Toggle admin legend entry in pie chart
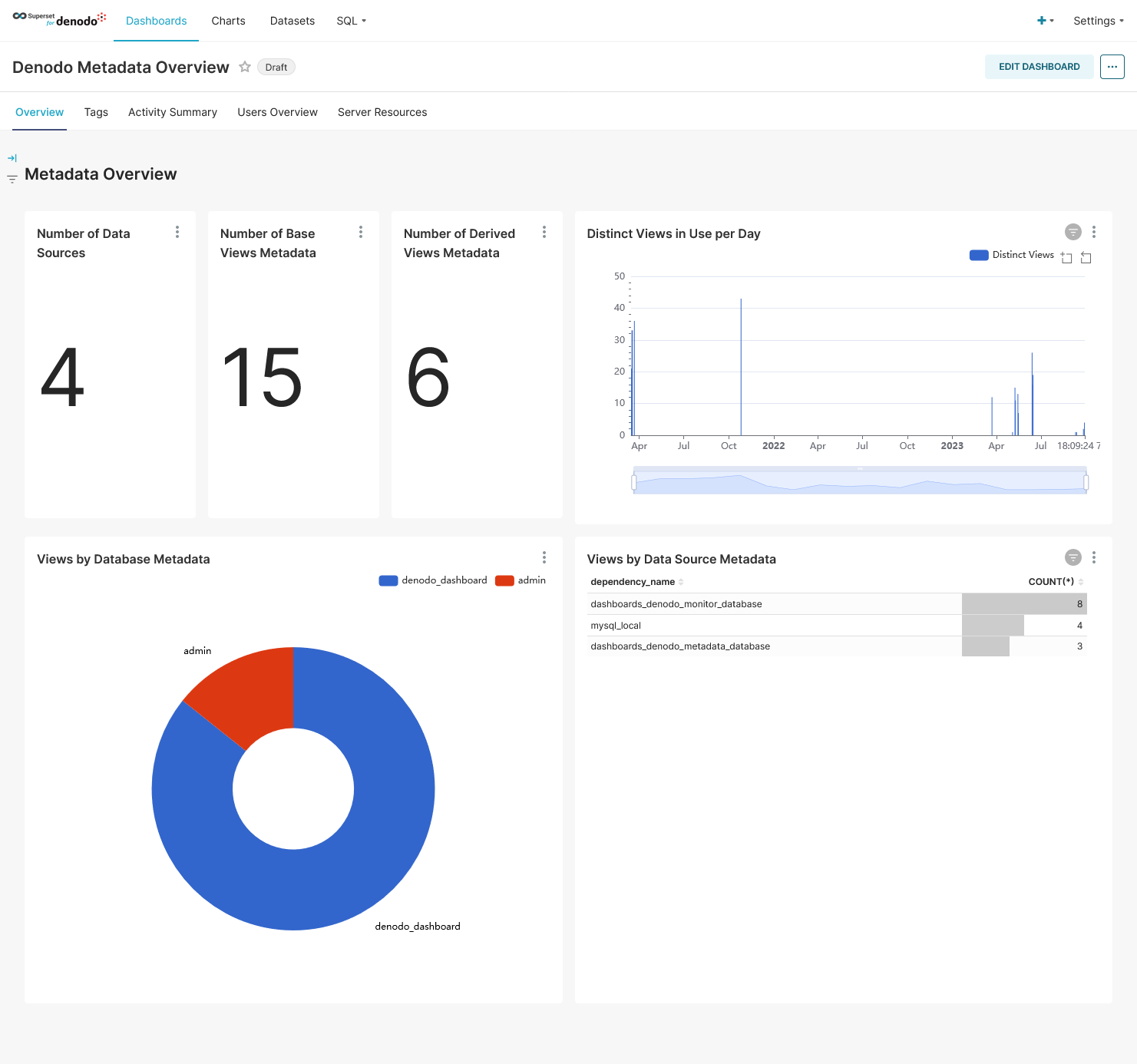Image resolution: width=1137 pixels, height=1064 pixels. click(x=521, y=580)
